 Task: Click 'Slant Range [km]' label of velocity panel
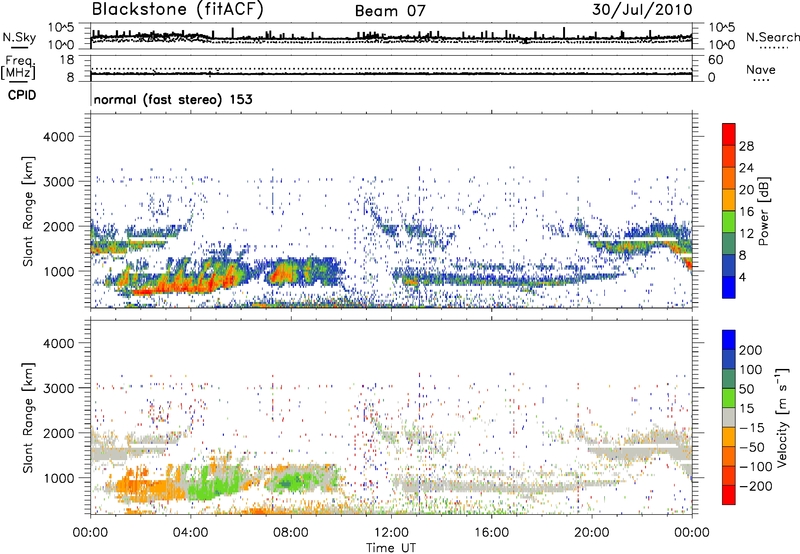click(x=28, y=418)
